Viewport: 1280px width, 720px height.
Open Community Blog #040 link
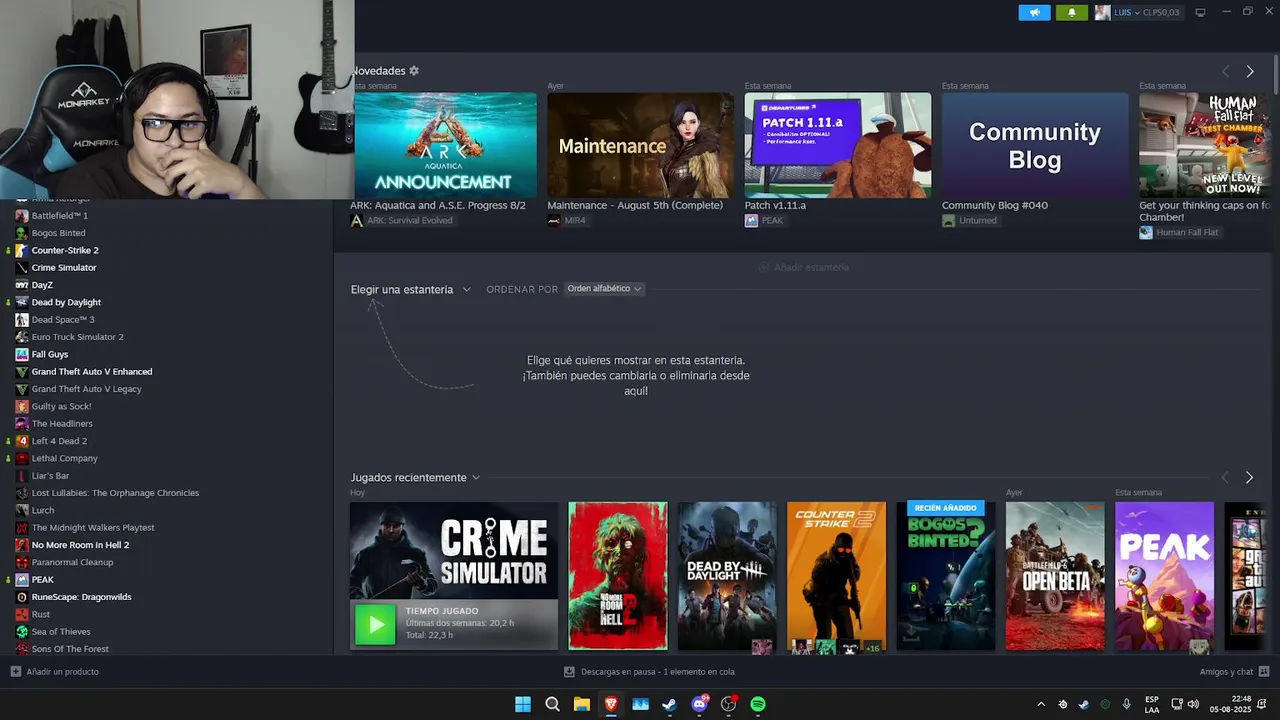994,205
